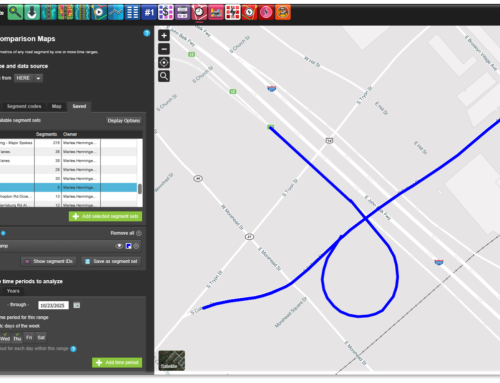Select the Years tab
Viewport: 500px width, 383px height.
tap(13, 291)
